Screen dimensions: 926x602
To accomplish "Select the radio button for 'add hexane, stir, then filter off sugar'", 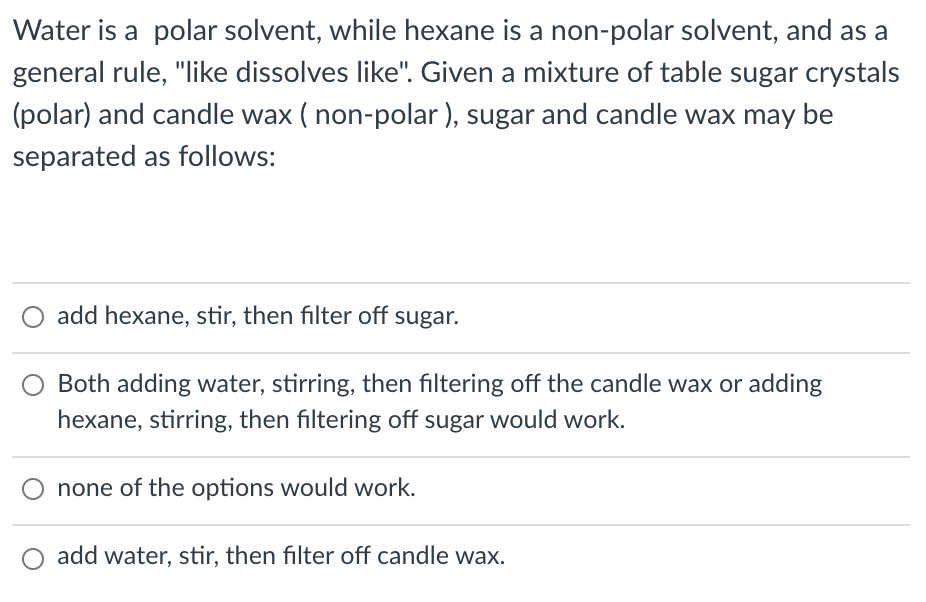I will [x=33, y=316].
